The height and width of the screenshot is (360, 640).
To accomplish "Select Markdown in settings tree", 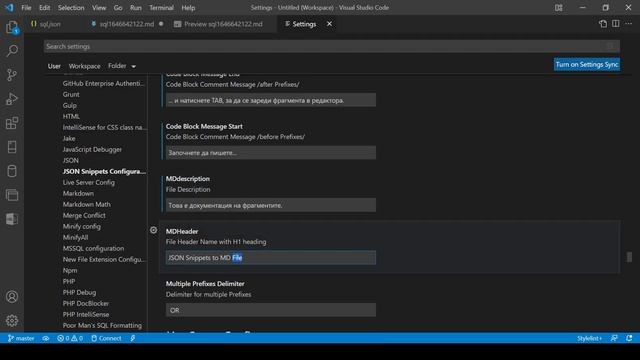I will click(x=78, y=193).
